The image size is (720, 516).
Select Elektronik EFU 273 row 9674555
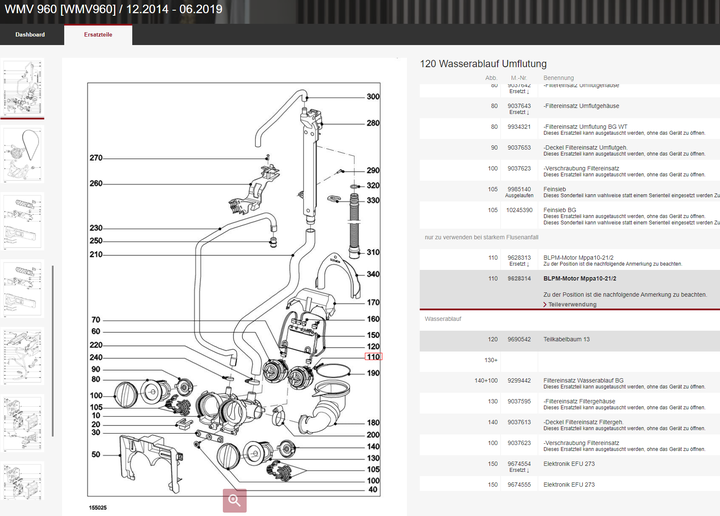click(570, 485)
